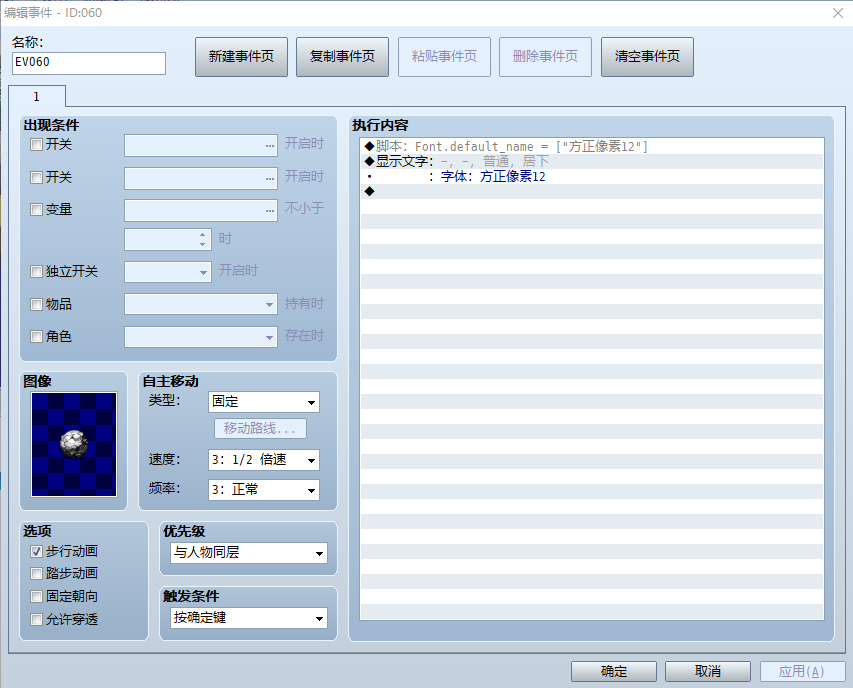Open the 频率 dropdown showing 正常
Viewport: 853px width, 688px height.
pyautogui.click(x=264, y=490)
